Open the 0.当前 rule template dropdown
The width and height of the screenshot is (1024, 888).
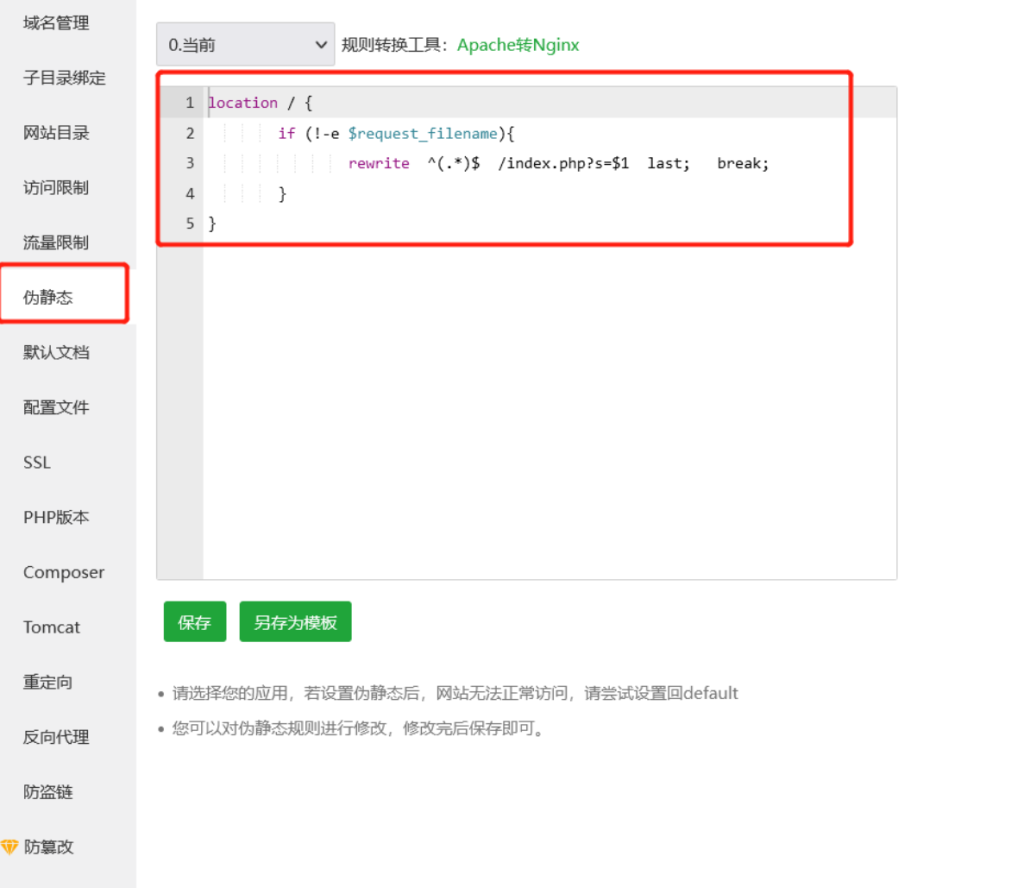click(244, 44)
